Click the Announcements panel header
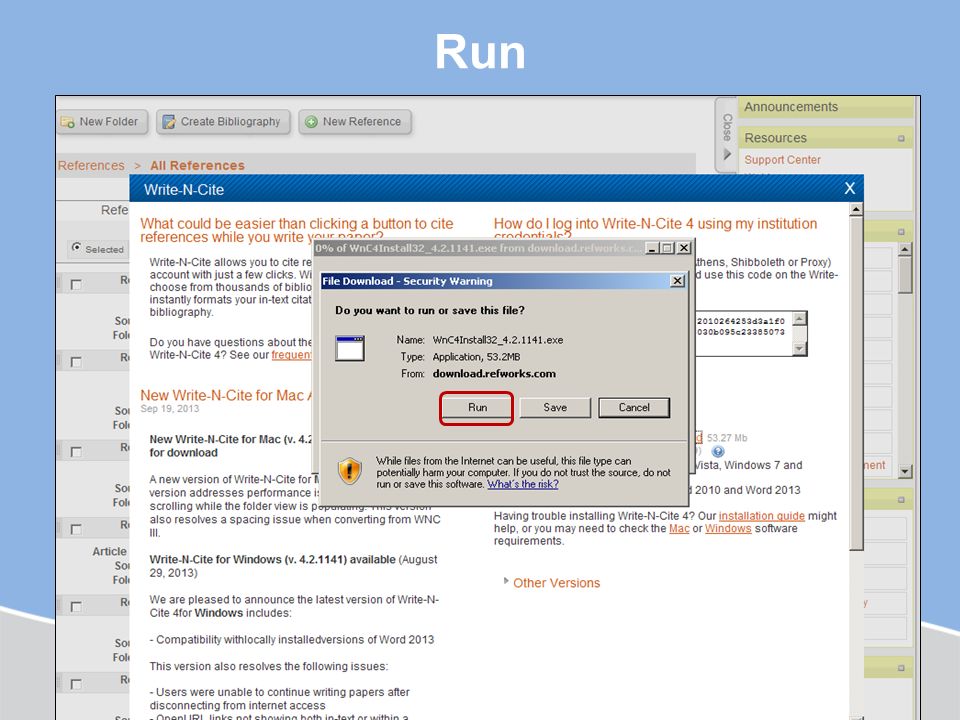960x720 pixels. pyautogui.click(x=825, y=107)
